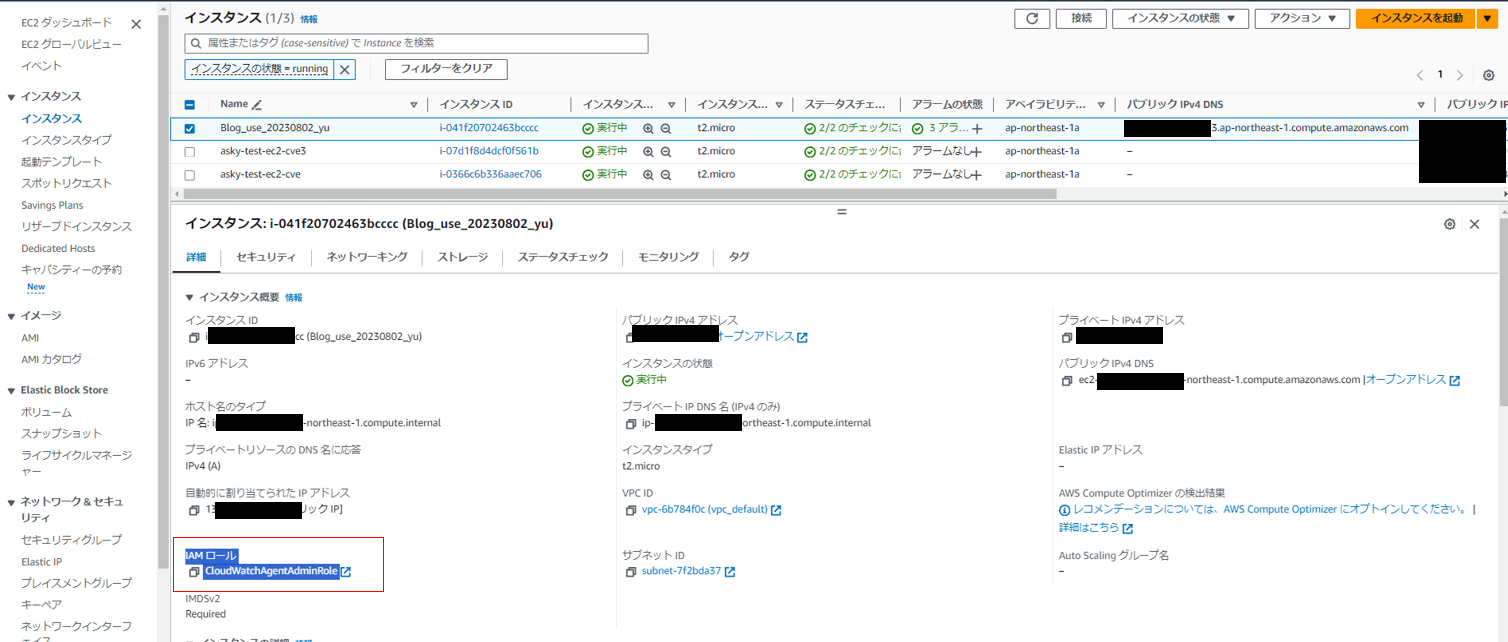Screen dimensions: 1508x642
Task: Uncheck the Blog_use_20230802_yu row checkbox
Action: tap(190, 128)
